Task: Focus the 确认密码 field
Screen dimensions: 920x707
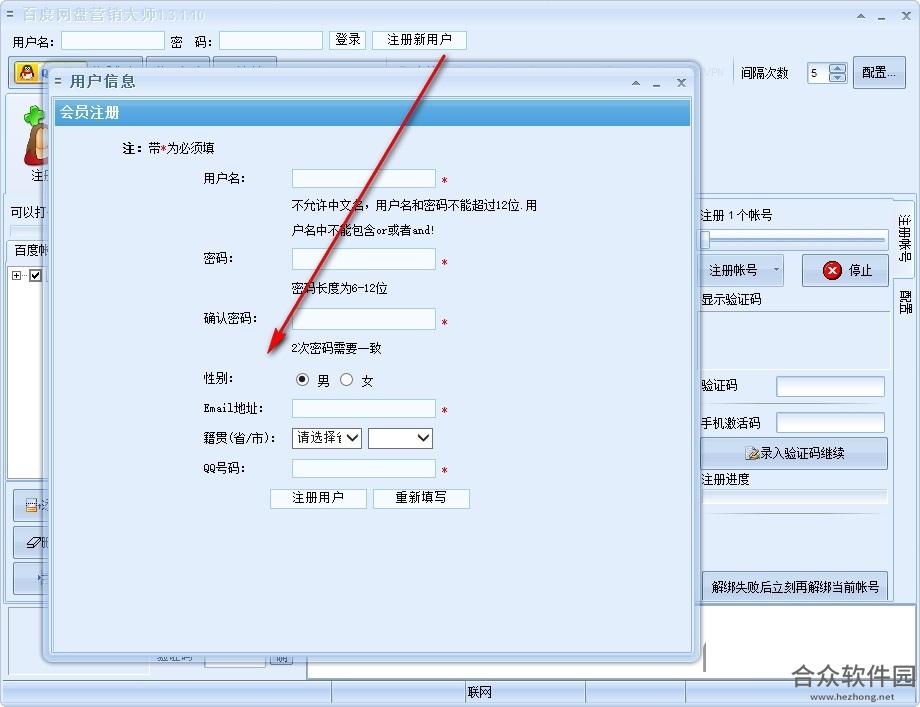Action: [x=364, y=319]
